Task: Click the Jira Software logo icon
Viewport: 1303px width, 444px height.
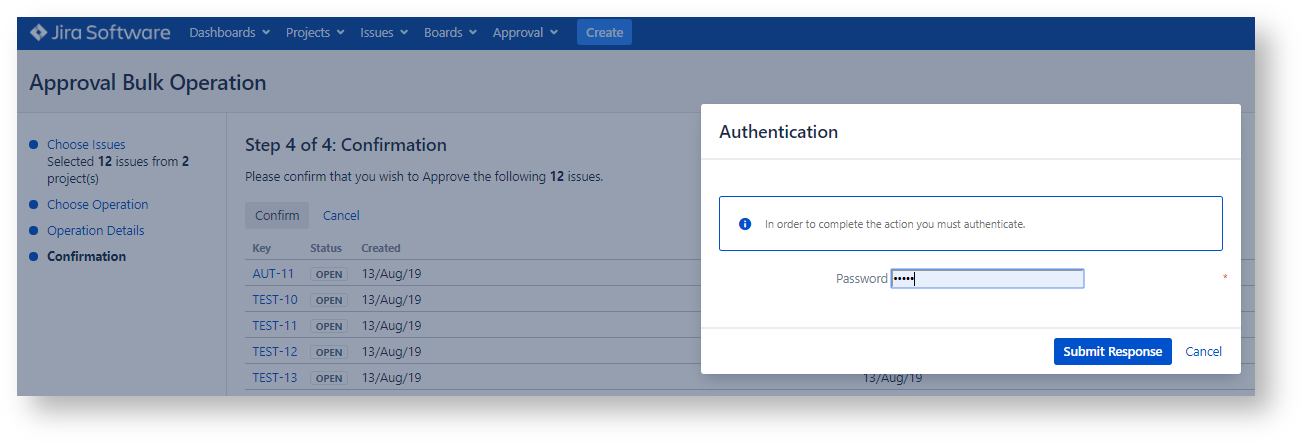Action: click(39, 33)
